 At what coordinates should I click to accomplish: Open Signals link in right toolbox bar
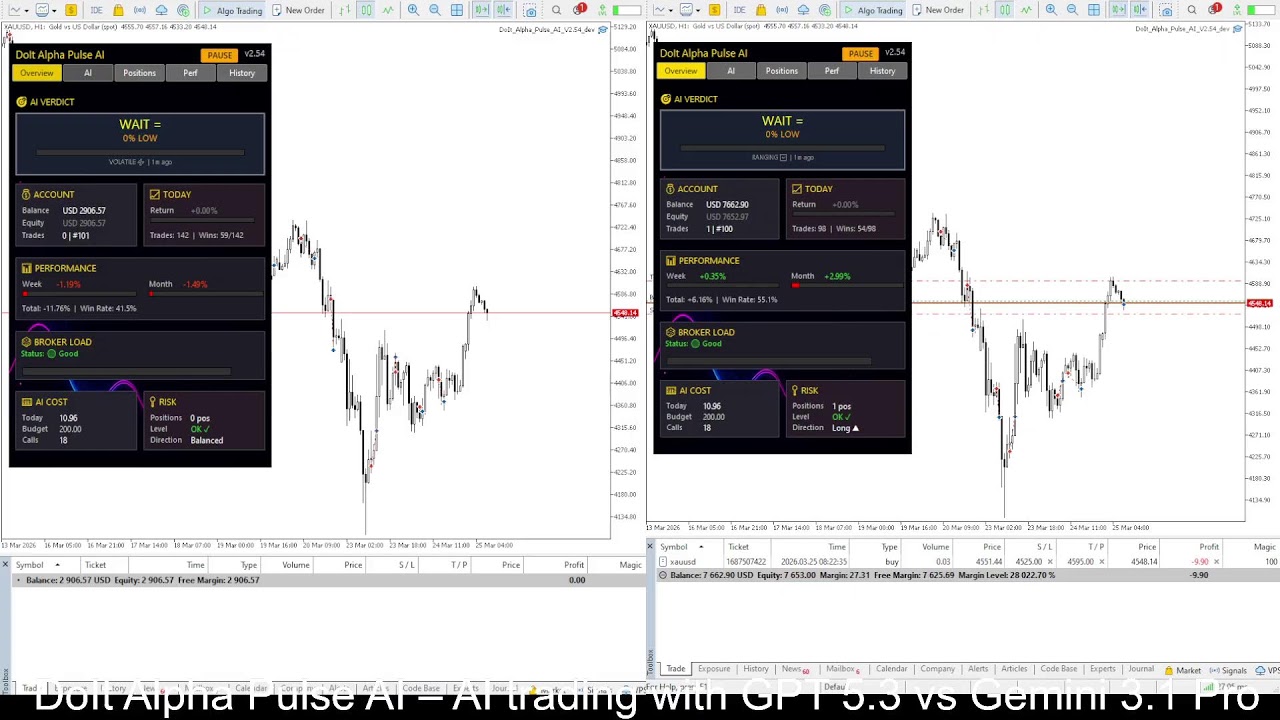click(1227, 670)
